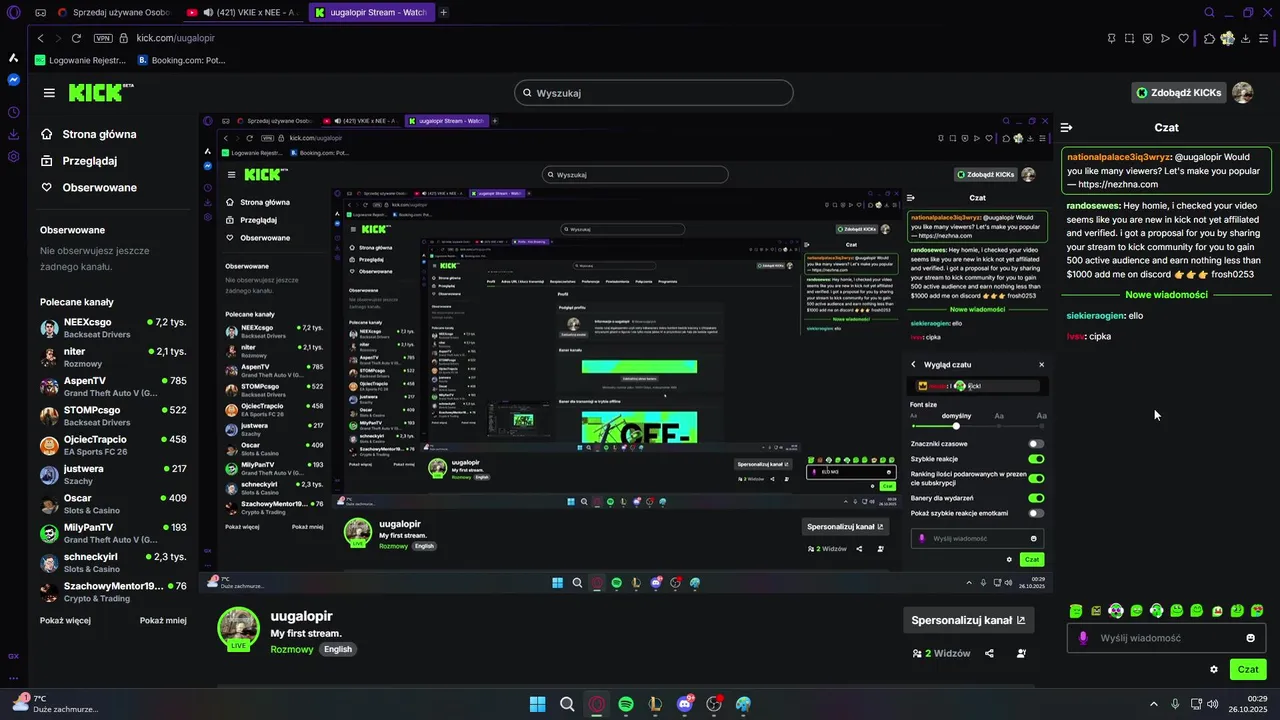Open the NEEXcsgo recommended channel
The width and height of the screenshot is (1280, 720).
point(113,328)
